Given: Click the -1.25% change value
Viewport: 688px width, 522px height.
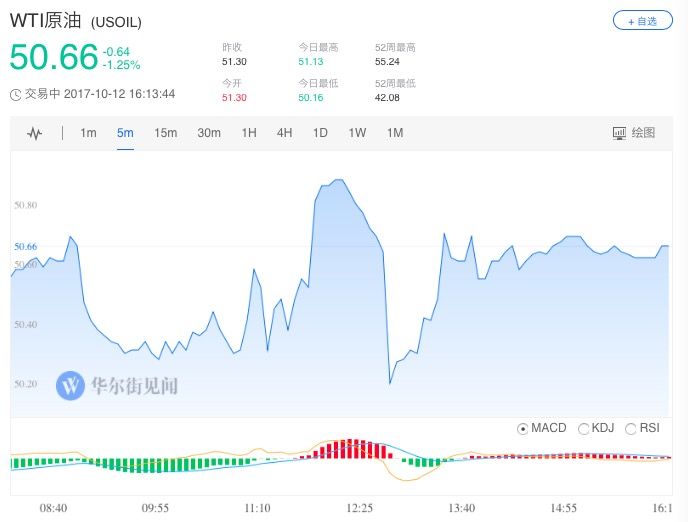Looking at the screenshot, I should (x=122, y=65).
